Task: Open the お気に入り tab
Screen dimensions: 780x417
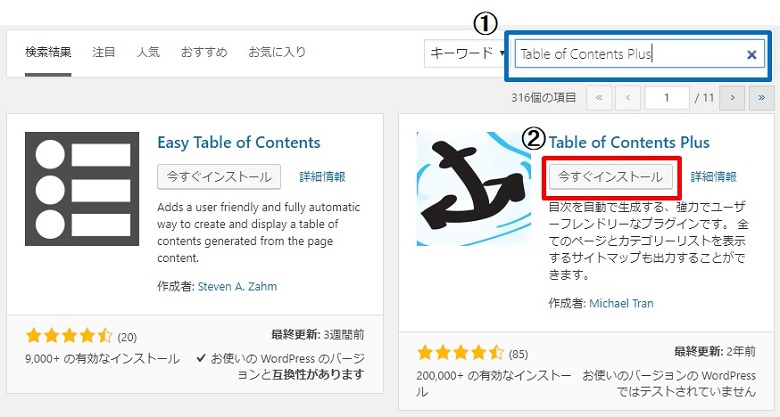Action: [277, 51]
